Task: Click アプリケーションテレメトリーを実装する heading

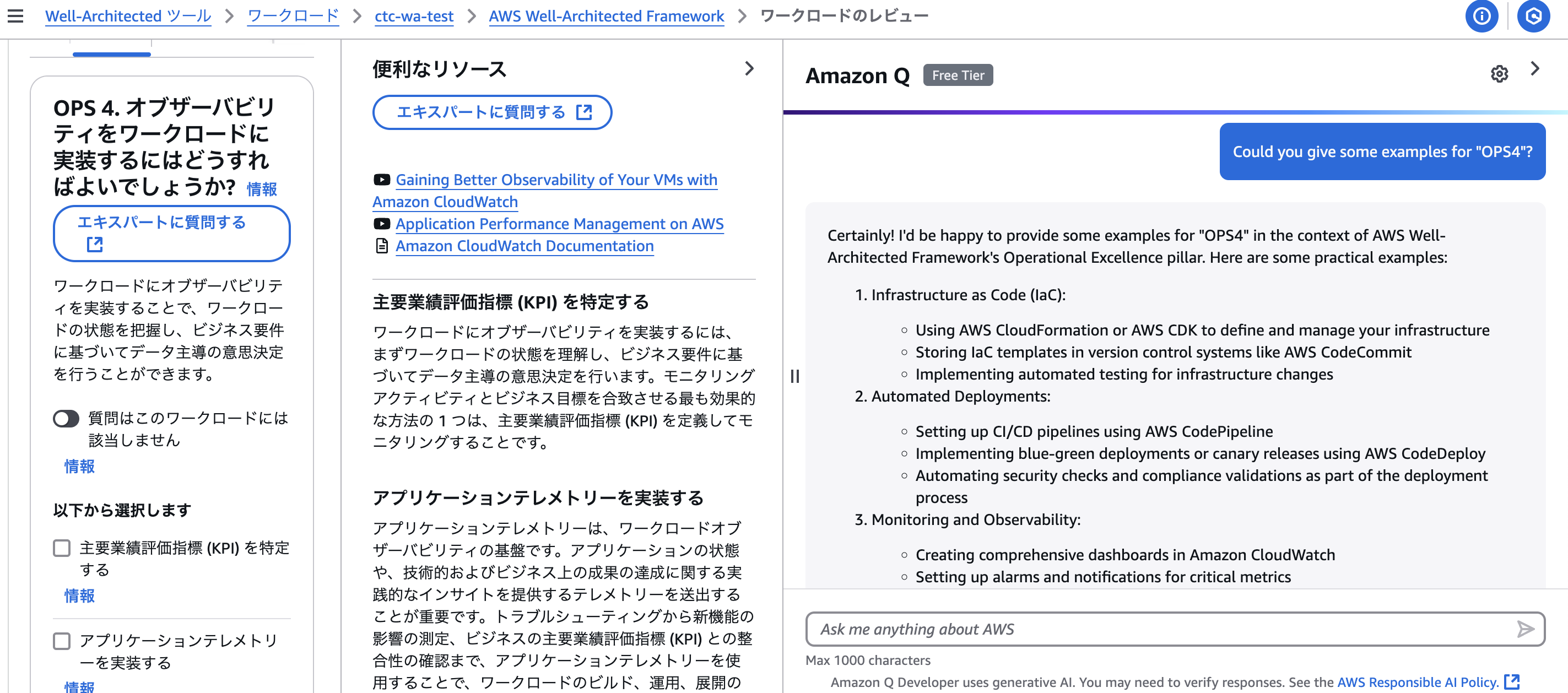Action: click(x=538, y=497)
